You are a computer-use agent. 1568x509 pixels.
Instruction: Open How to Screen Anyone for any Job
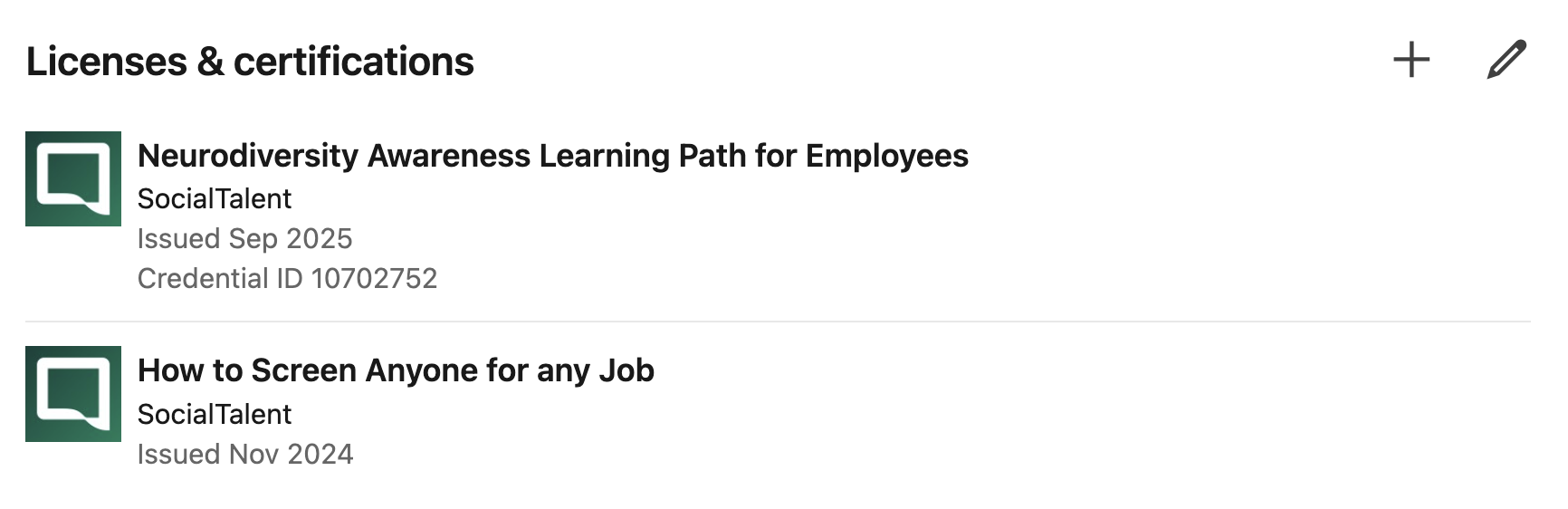click(x=396, y=370)
